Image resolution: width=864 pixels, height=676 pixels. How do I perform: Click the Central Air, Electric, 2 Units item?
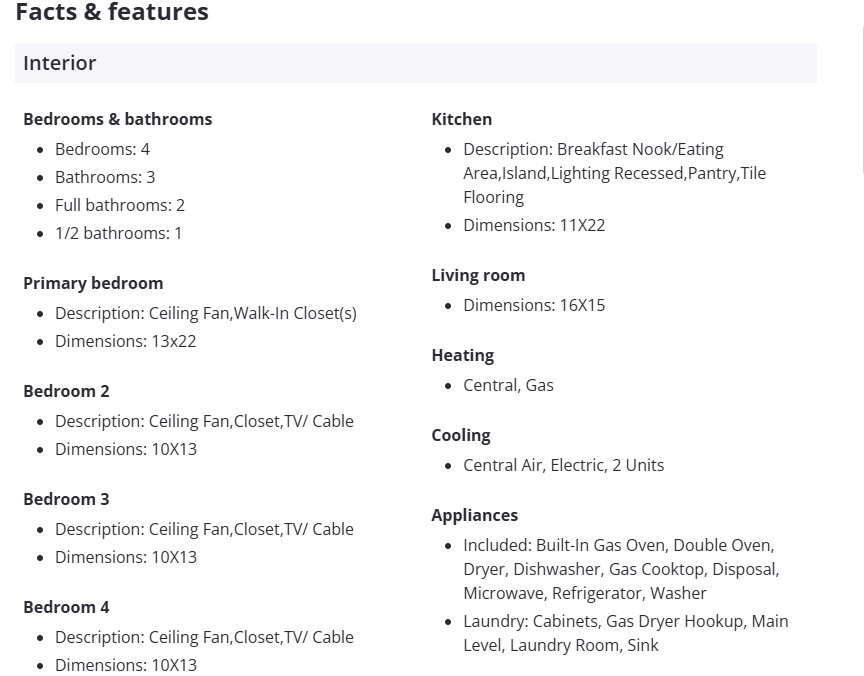pos(563,465)
